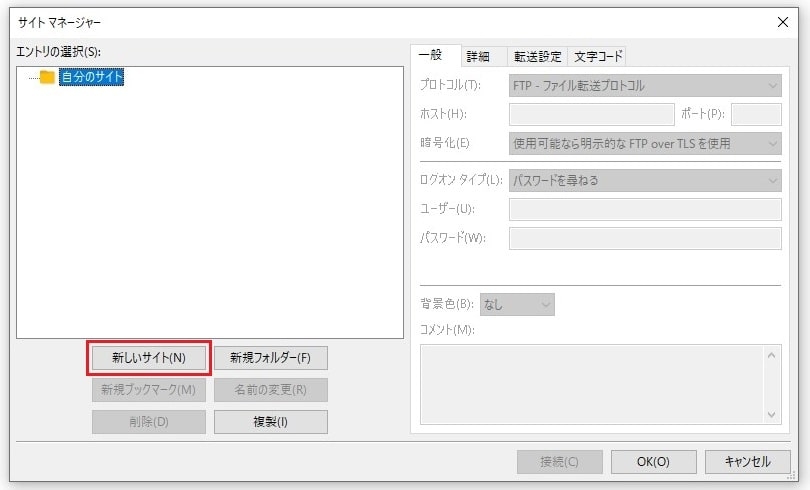Click the yellow folder icon beside 自分のサイト
The width and height of the screenshot is (810, 490).
pos(47,77)
